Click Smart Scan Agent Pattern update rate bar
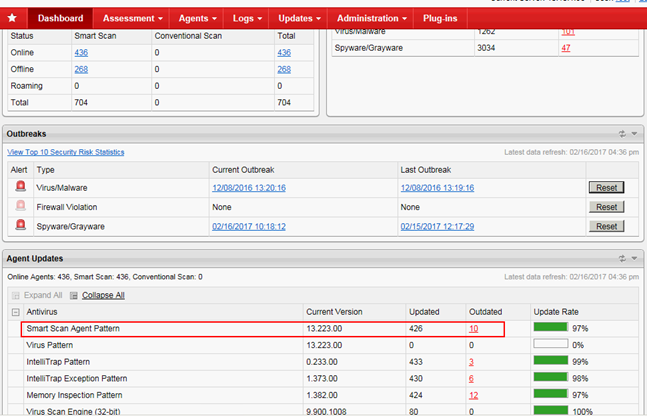Screen dimensions: 647x416 (550, 328)
